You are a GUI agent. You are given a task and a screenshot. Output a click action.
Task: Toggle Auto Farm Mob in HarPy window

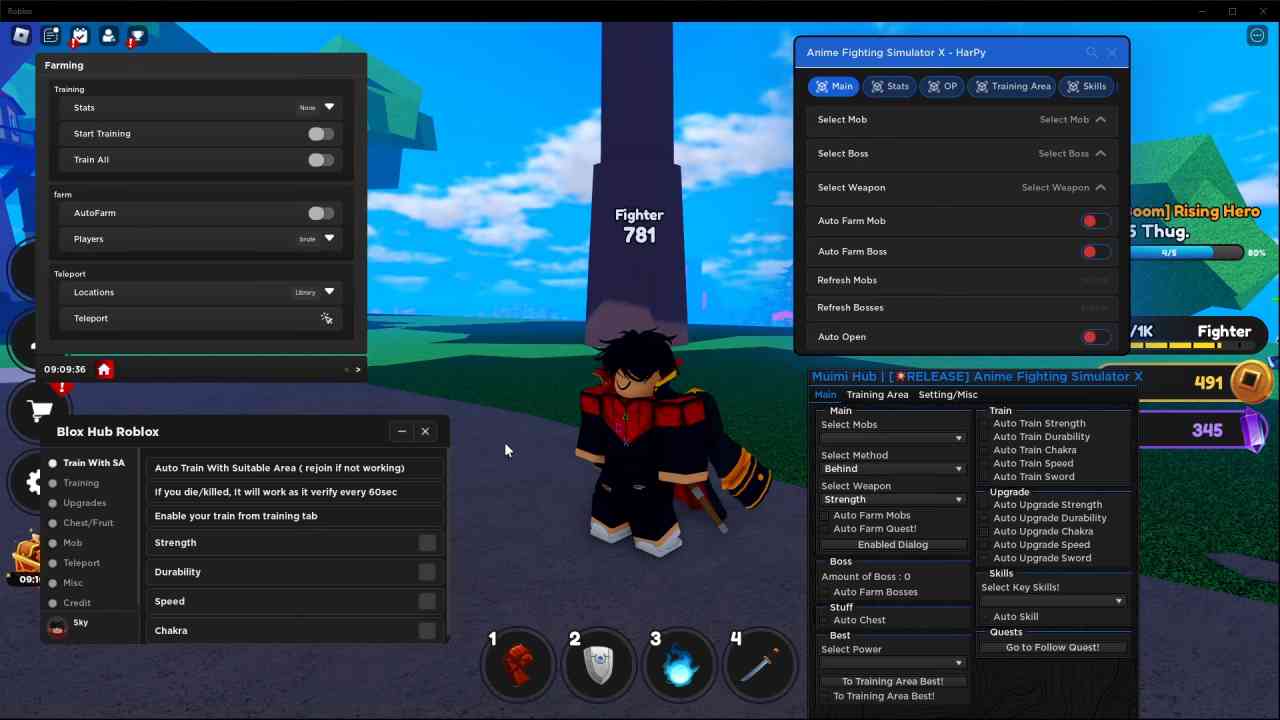1094,221
